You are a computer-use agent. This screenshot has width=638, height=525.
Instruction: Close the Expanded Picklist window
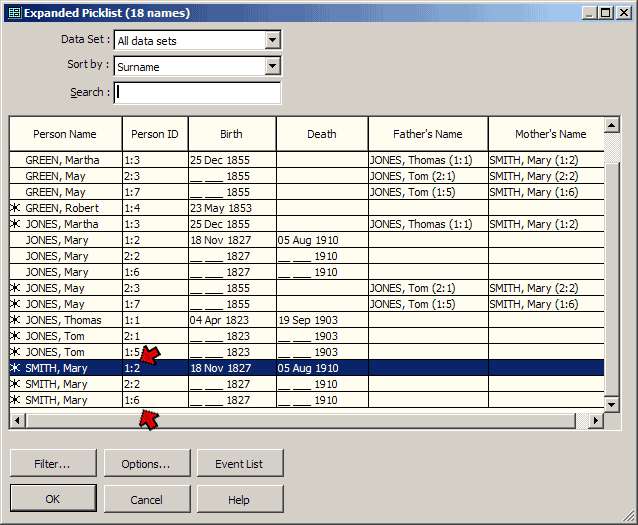pos(623,13)
